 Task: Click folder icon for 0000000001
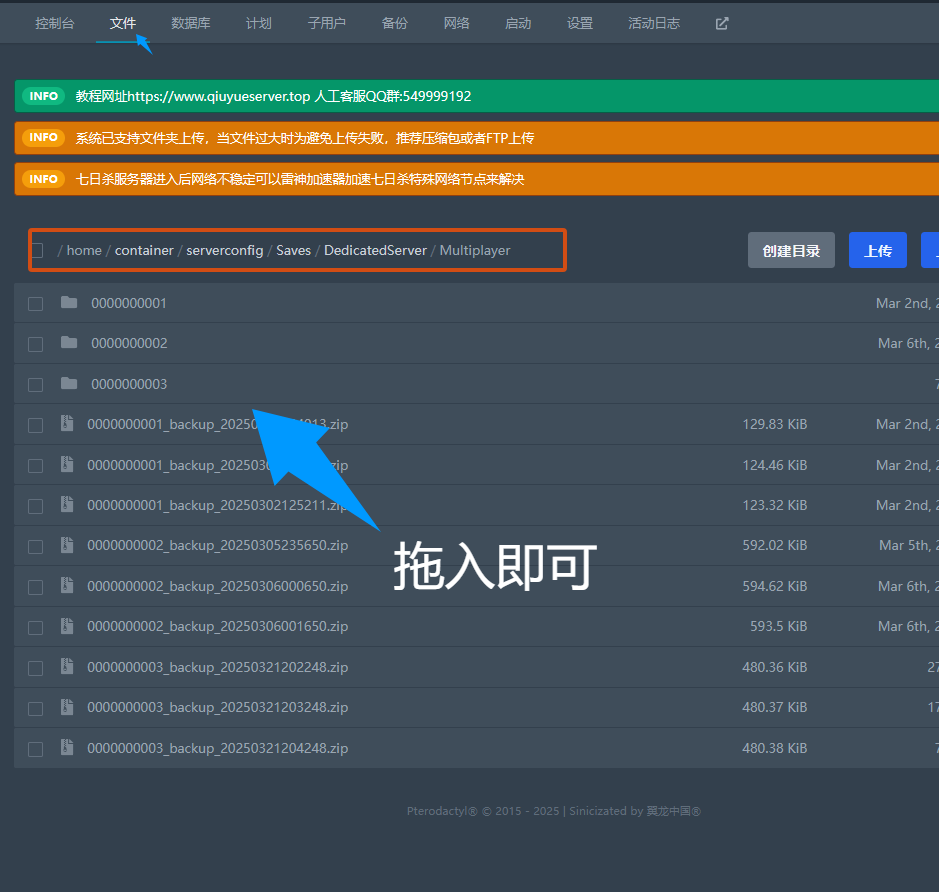point(69,303)
